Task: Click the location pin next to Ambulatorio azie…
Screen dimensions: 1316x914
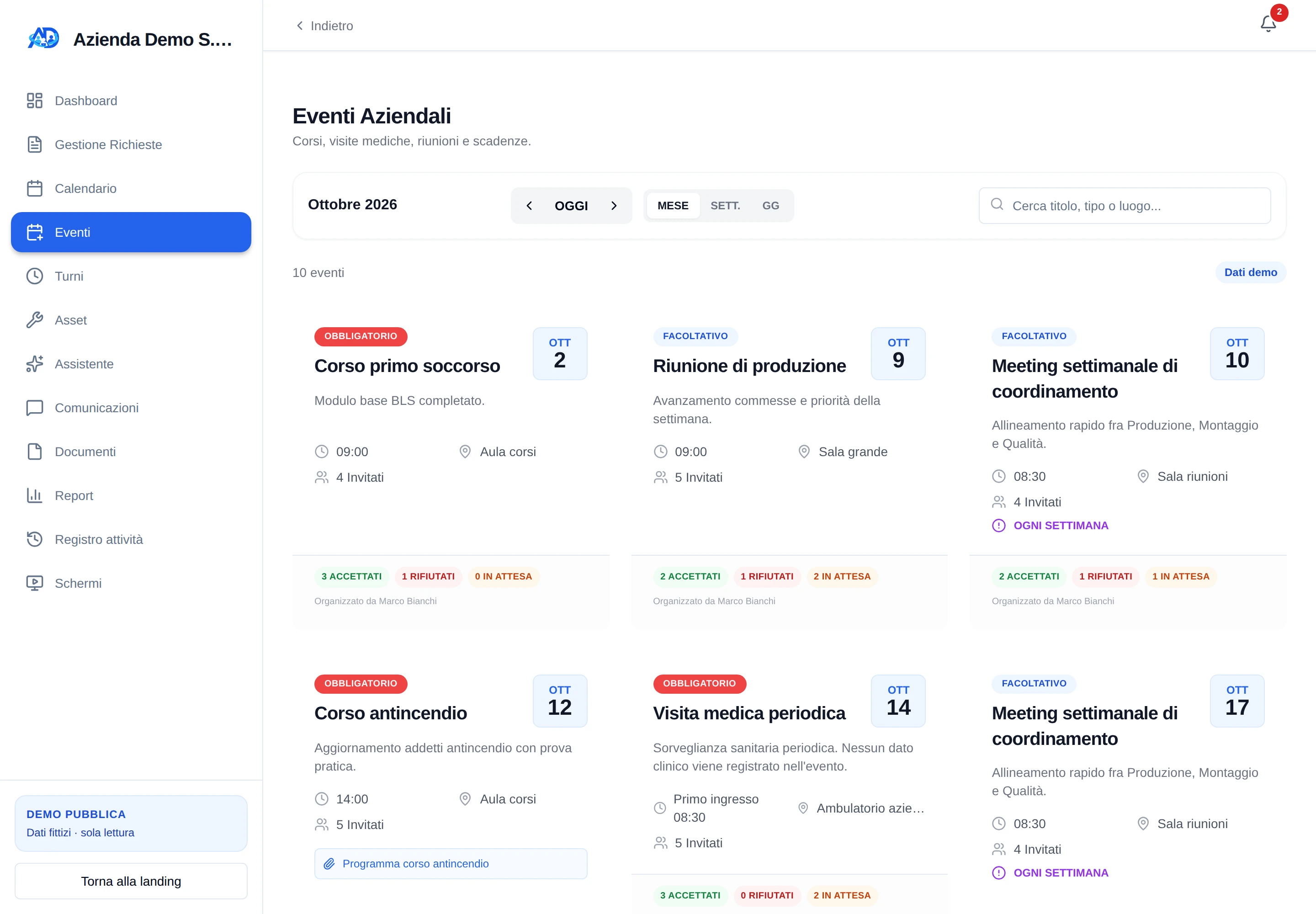Action: coord(803,808)
